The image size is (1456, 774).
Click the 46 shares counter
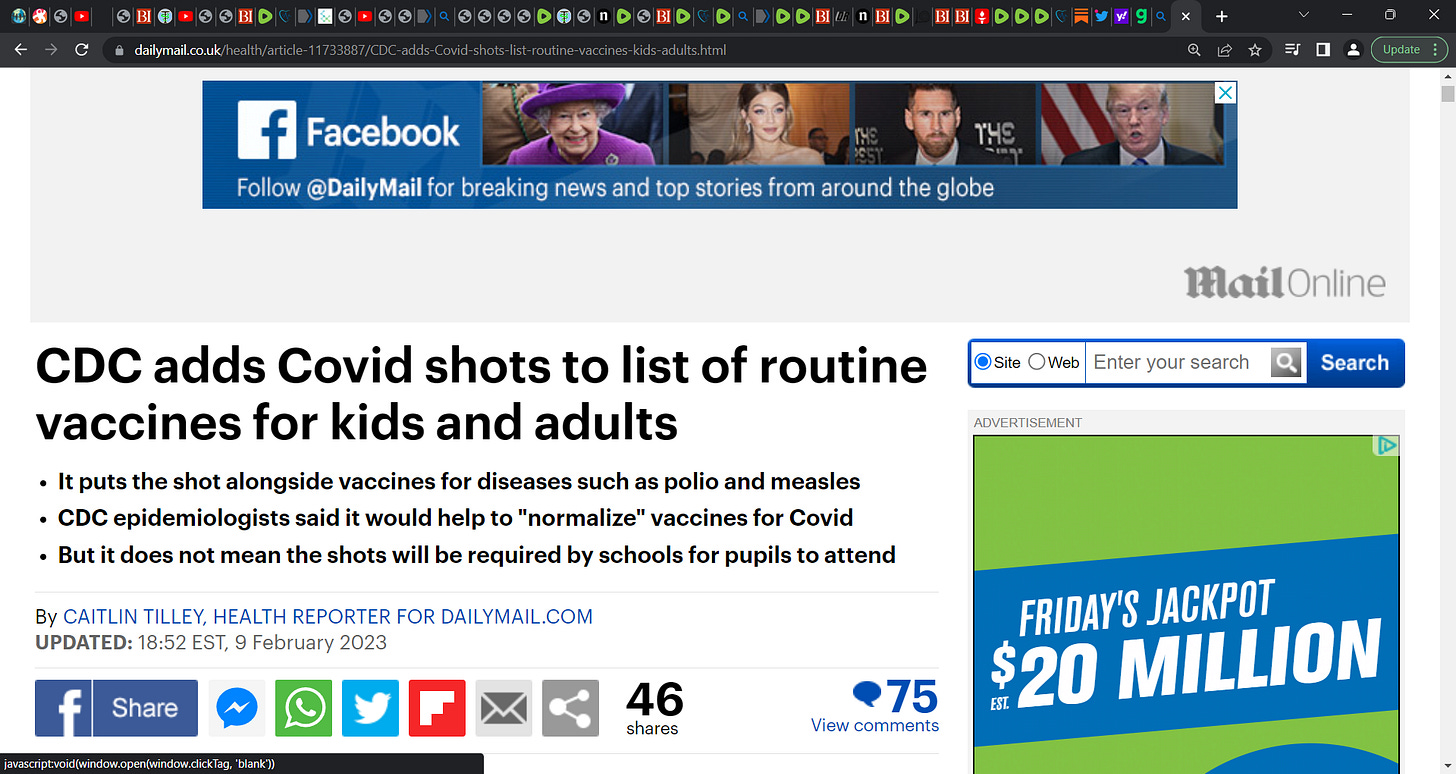654,708
